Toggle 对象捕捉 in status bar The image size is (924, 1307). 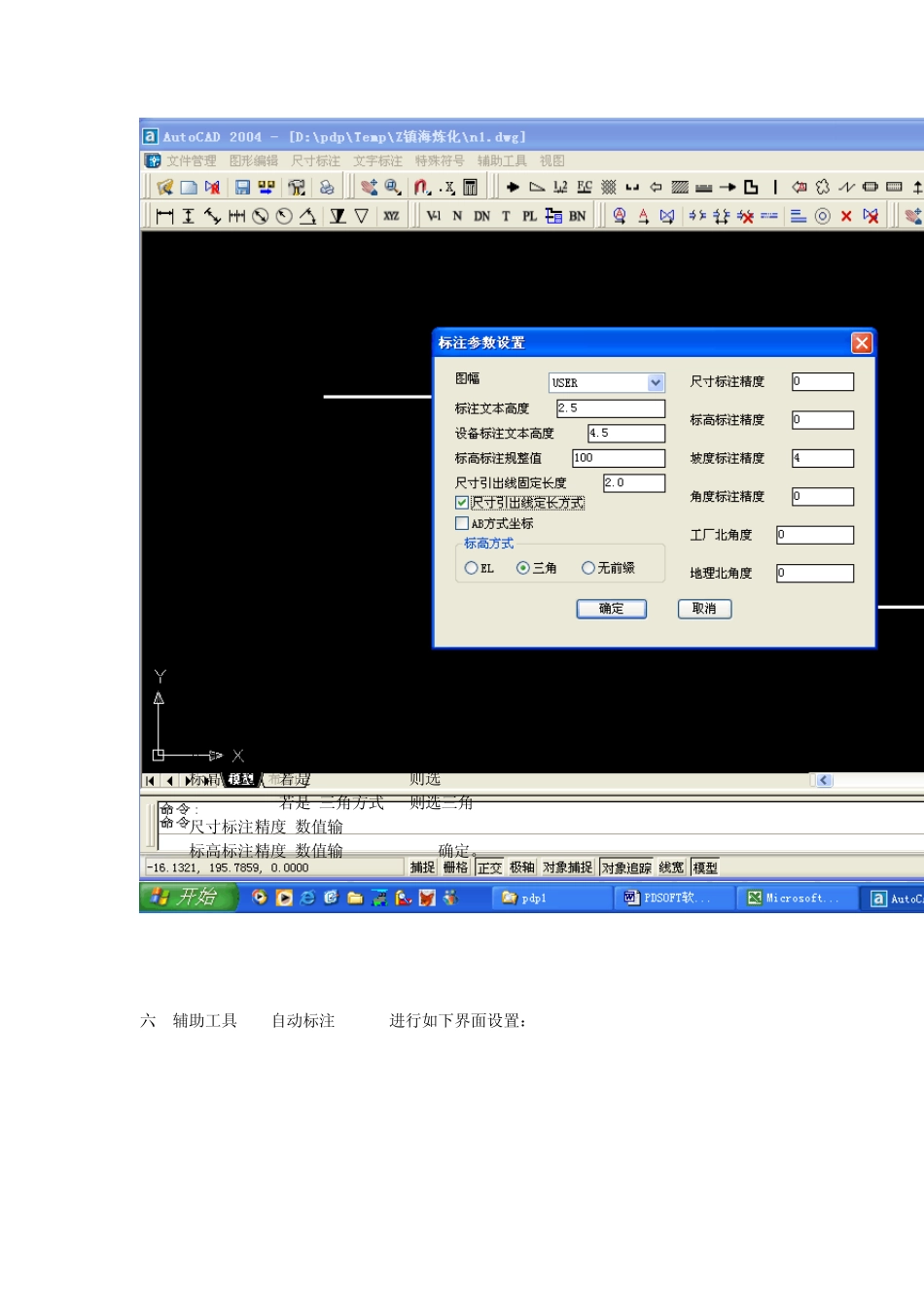coord(568,867)
